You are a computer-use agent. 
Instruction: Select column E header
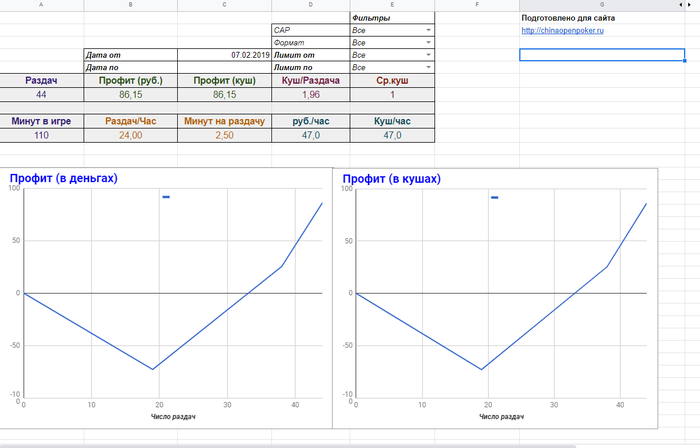coord(392,5)
